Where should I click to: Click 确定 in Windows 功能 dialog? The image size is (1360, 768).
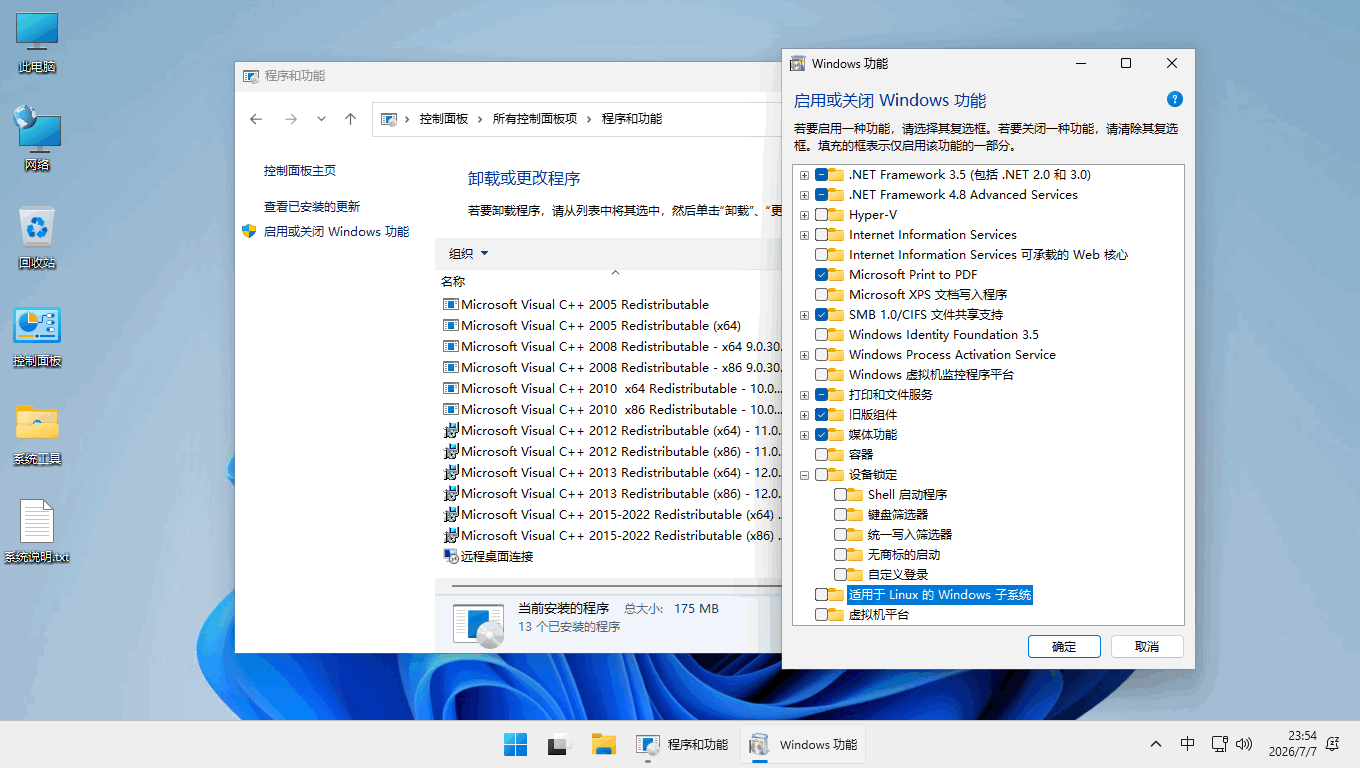[1064, 647]
